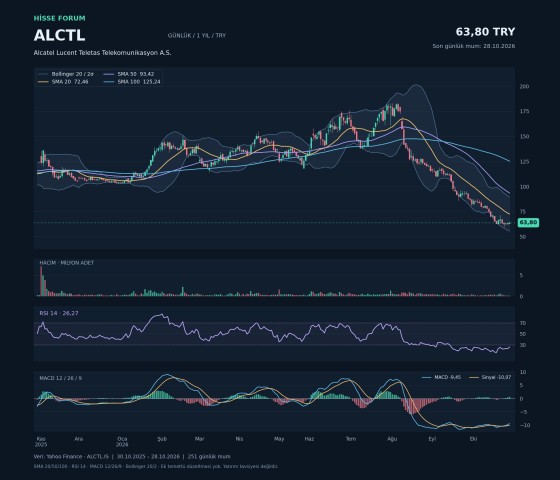The height and width of the screenshot is (480, 560).
Task: Toggle the Bollinger 20 / 2σ legend entry
Action: (66, 74)
